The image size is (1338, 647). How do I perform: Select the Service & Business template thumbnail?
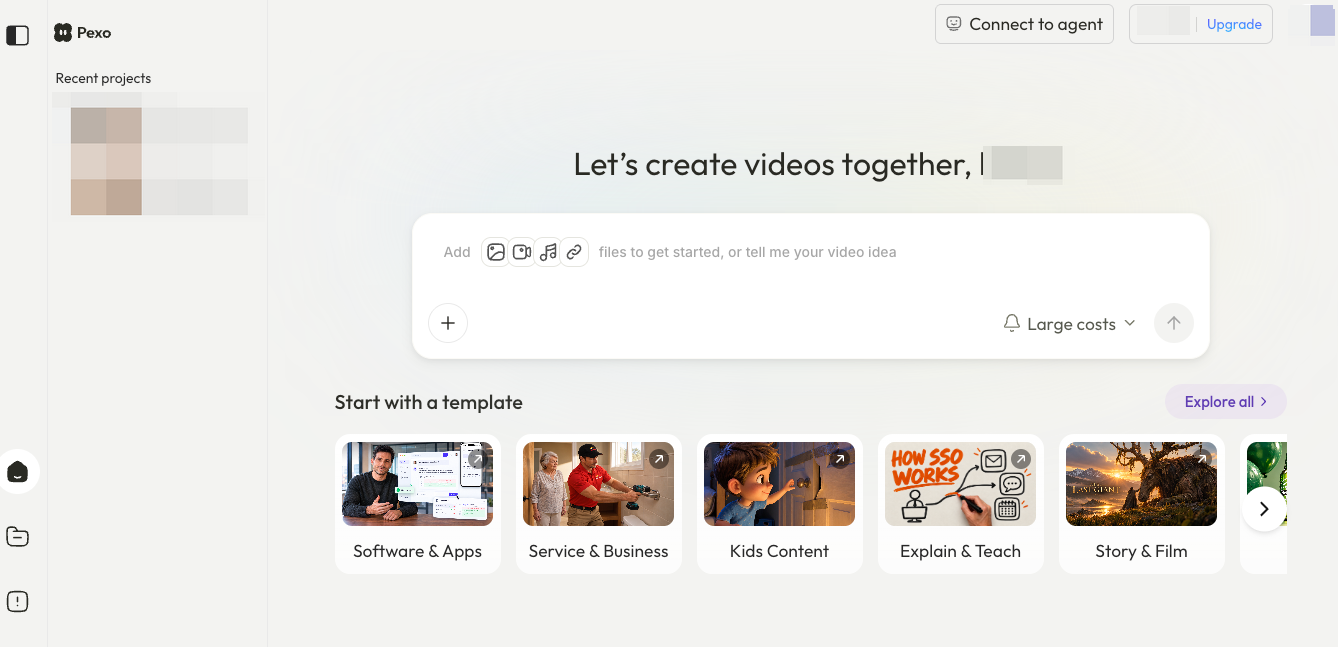coord(599,484)
